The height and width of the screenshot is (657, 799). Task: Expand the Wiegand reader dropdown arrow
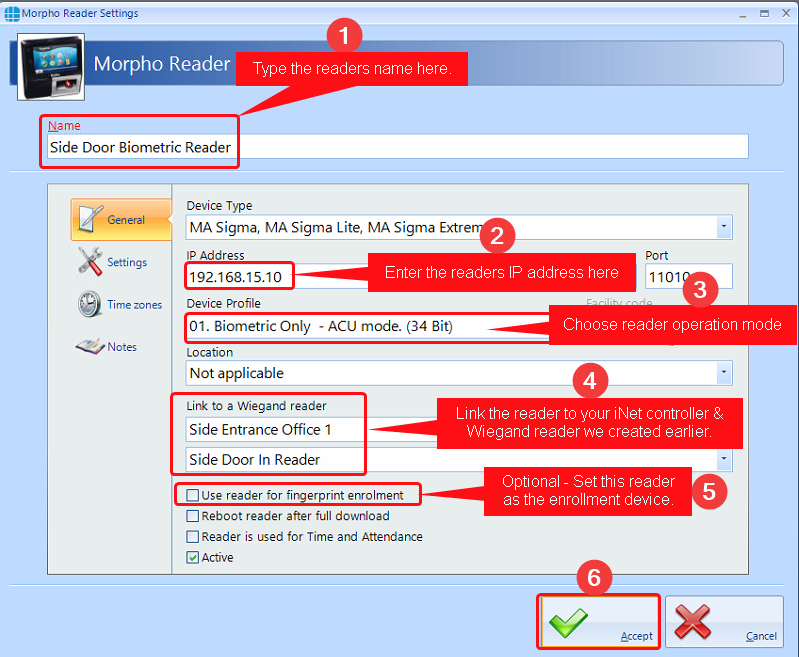click(724, 460)
